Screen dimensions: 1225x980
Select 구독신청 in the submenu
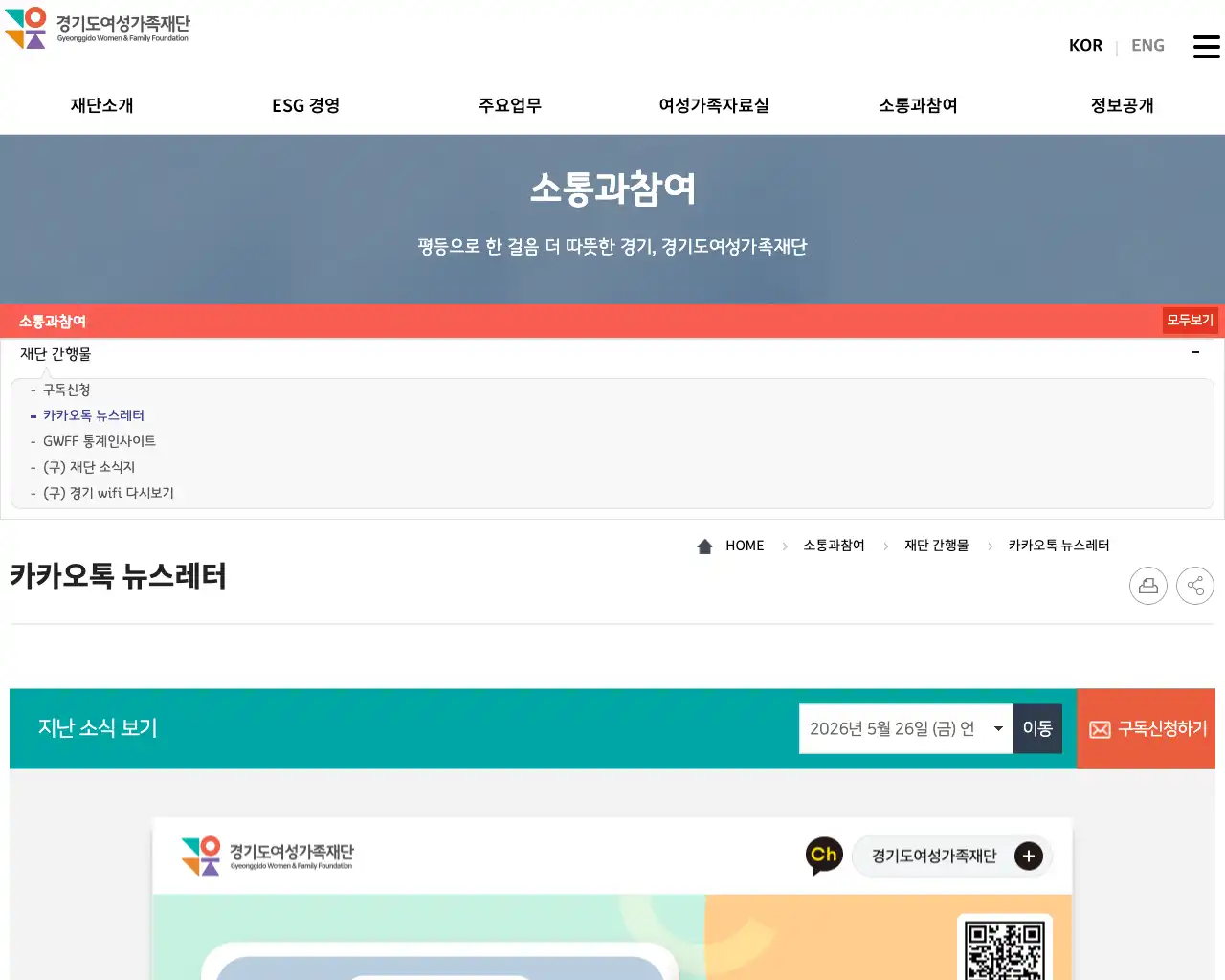(x=66, y=390)
